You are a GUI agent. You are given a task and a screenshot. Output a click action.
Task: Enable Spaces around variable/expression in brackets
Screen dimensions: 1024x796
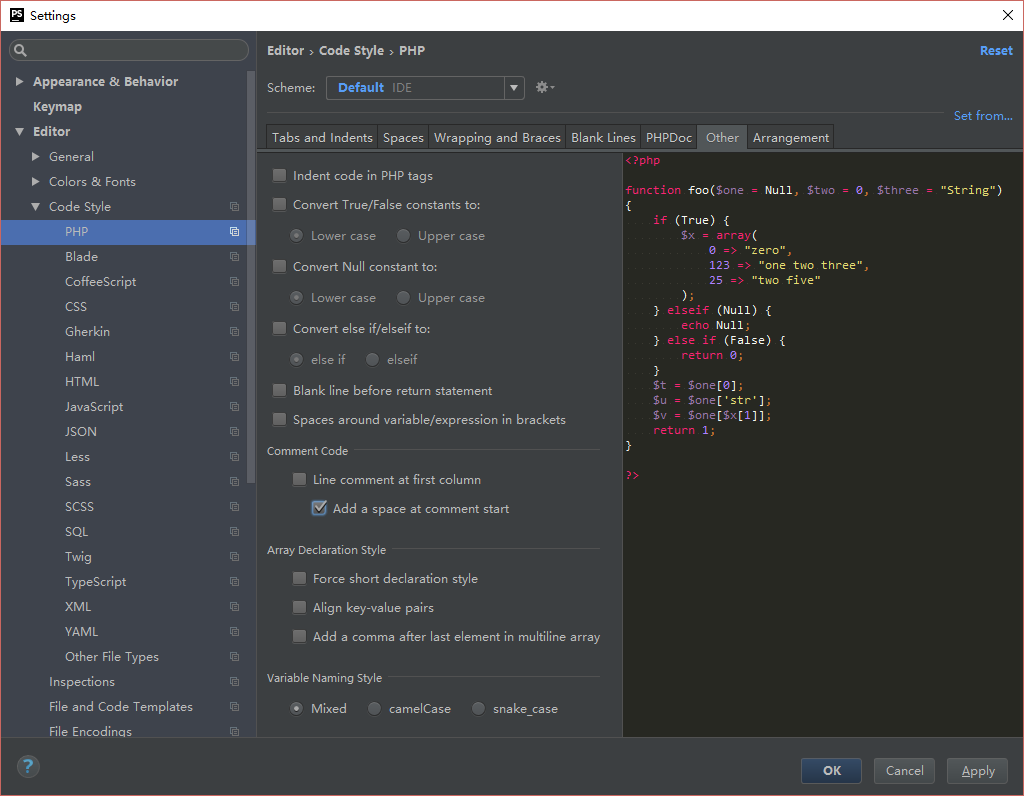(280, 419)
